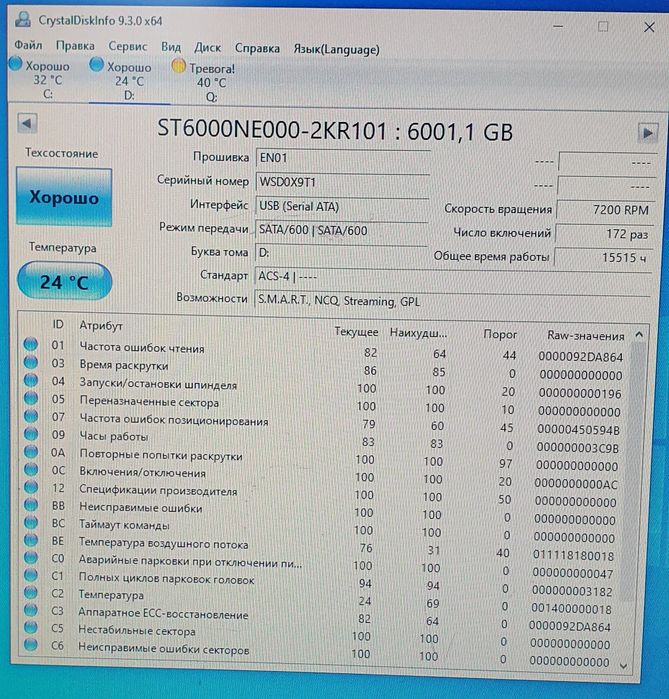This screenshot has height=699, width=669.
Task: Click the yellow warning icon for drive Q:
Action: coord(178,66)
